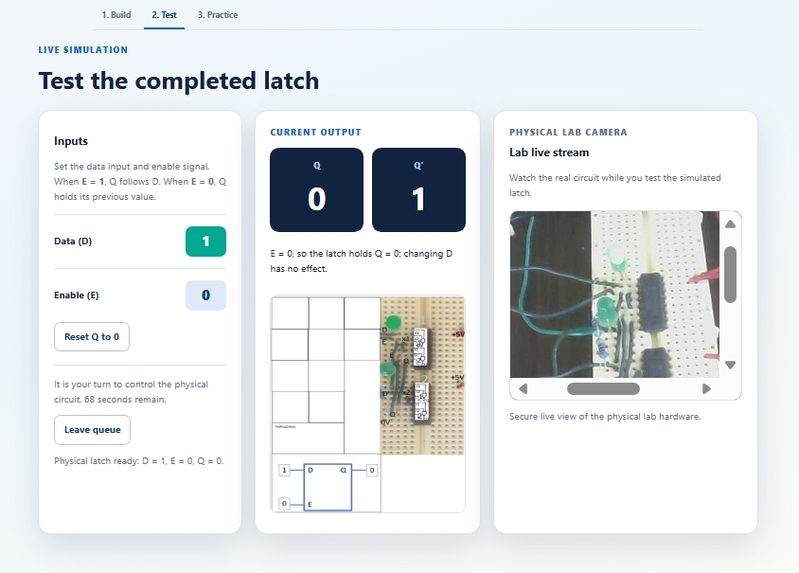The height and width of the screenshot is (573, 799).
Task: Click the 'Test the completed latch' heading
Action: click(x=179, y=81)
